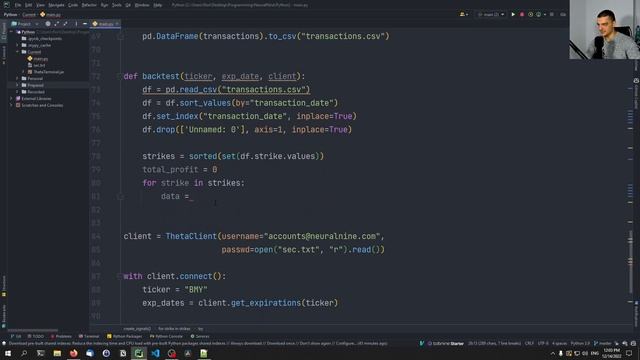
Task: Click the red debug bug icon
Action: click(x=522, y=14)
